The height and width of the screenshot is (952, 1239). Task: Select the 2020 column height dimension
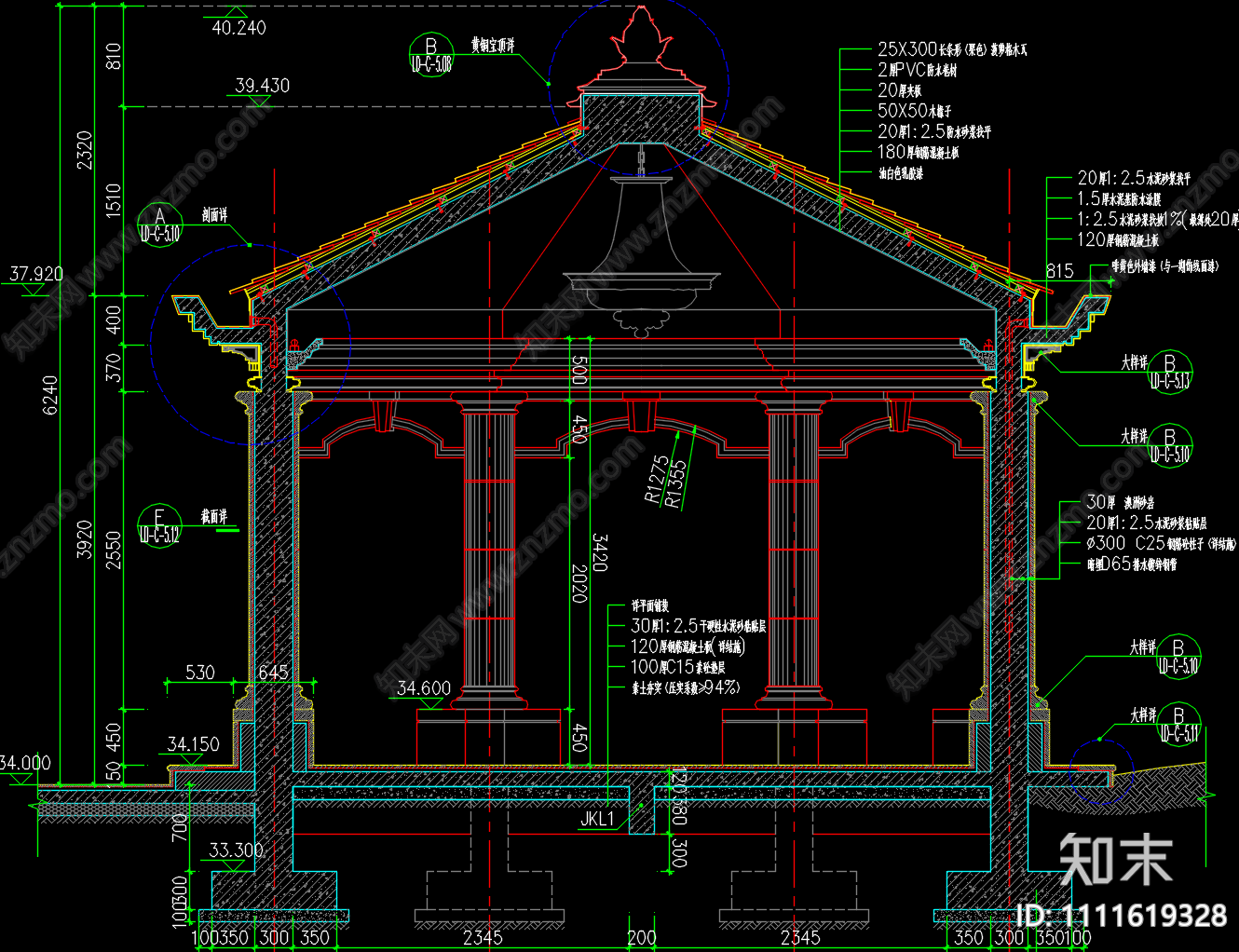(579, 583)
